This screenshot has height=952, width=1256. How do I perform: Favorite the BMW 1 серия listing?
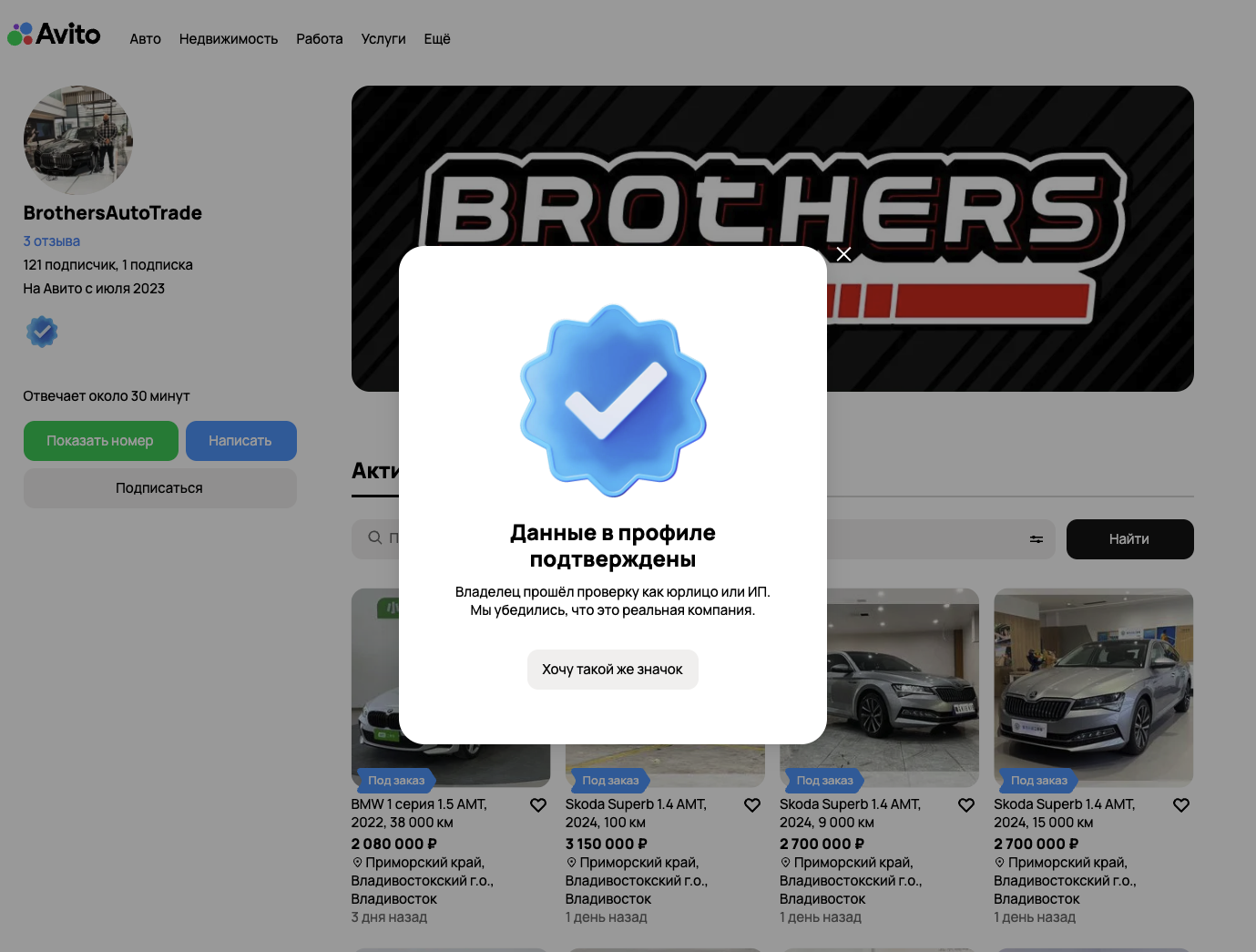click(538, 805)
